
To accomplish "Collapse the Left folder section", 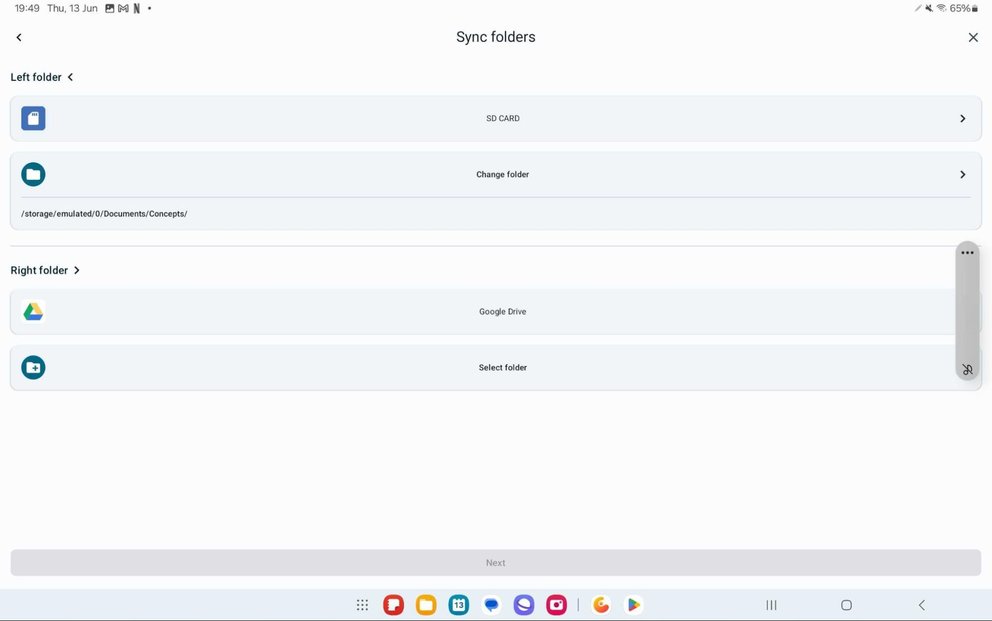I will (x=70, y=76).
